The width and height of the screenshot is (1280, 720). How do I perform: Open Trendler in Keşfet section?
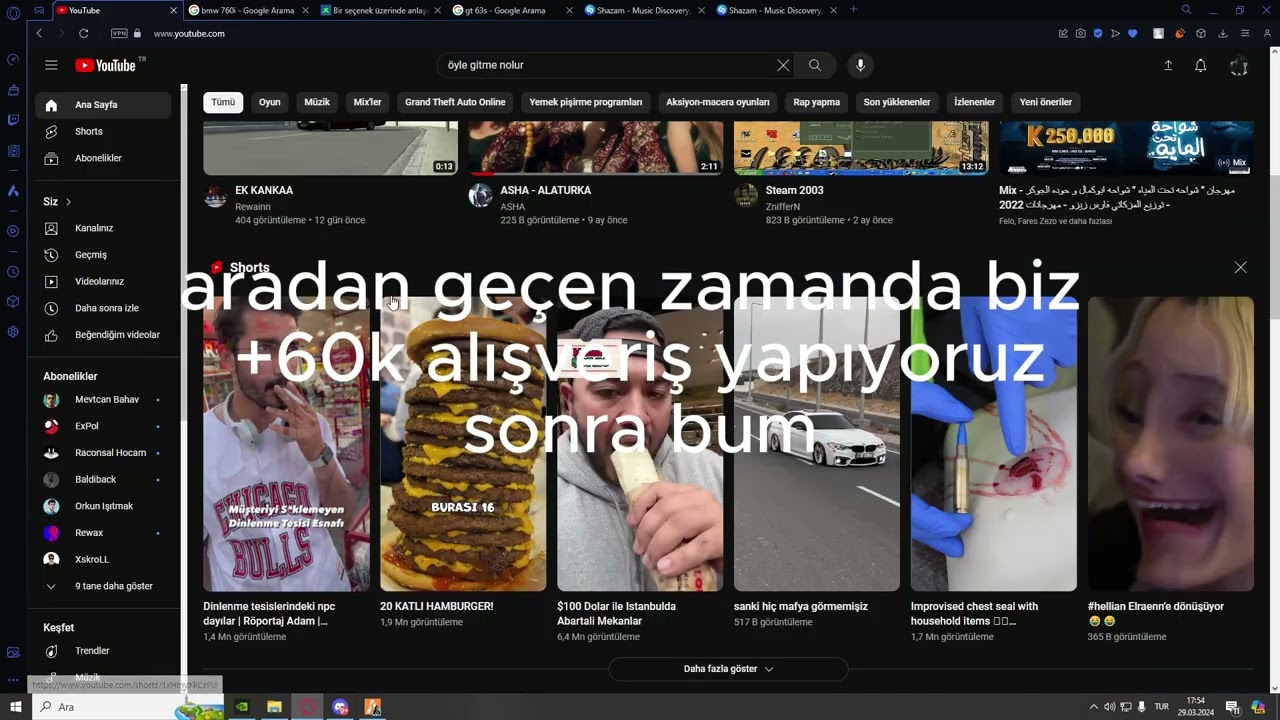click(104, 651)
